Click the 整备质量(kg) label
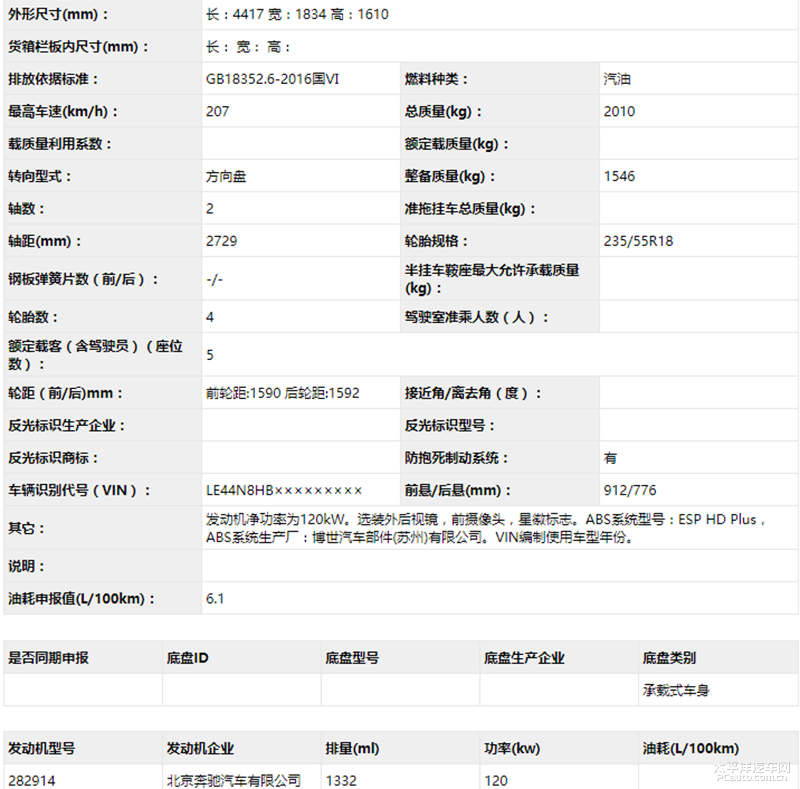The width and height of the screenshot is (800, 789). coord(450,177)
